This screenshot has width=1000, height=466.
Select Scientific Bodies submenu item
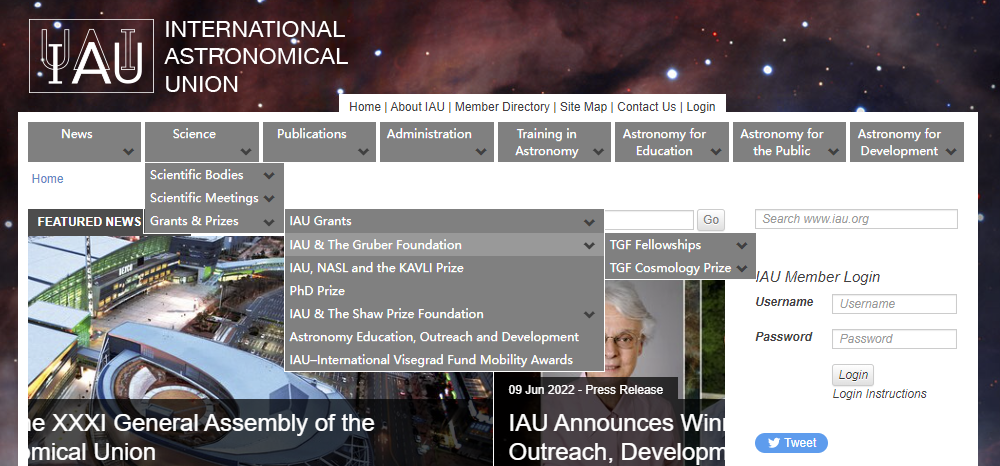tap(214, 175)
